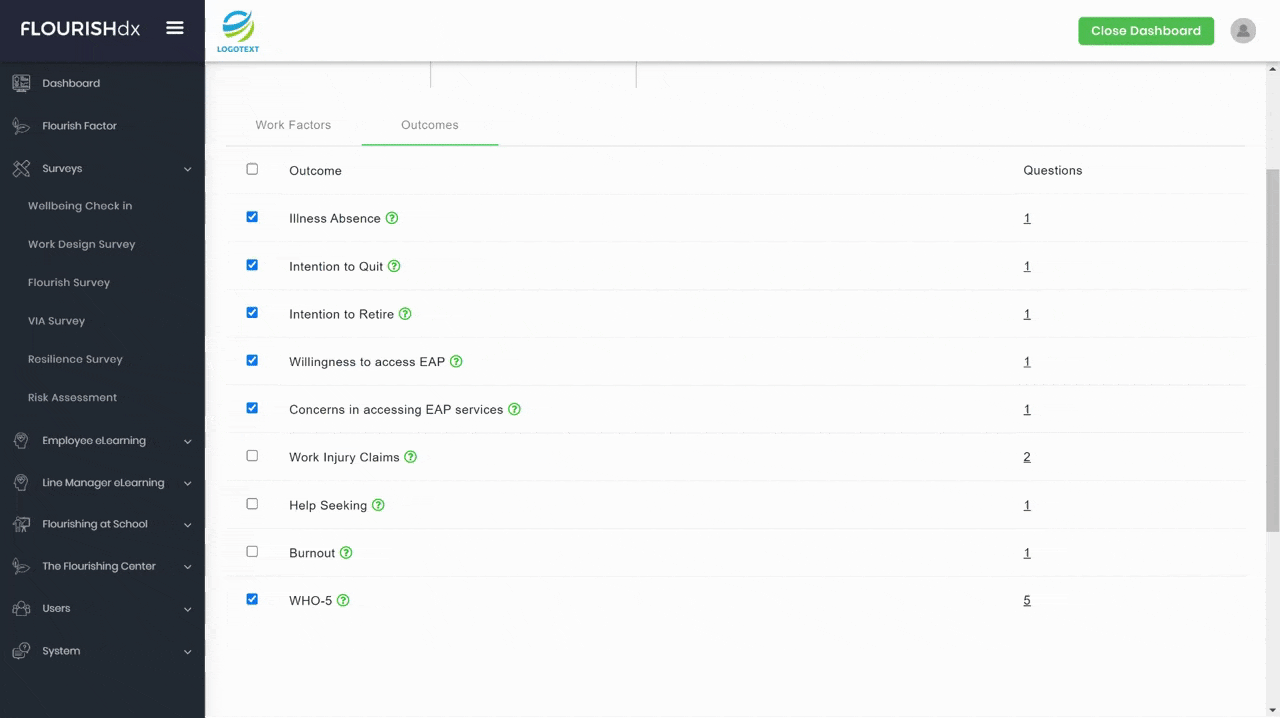This screenshot has width=1280, height=718.
Task: Open the Wellbeing Check in menu item
Action: point(80,206)
